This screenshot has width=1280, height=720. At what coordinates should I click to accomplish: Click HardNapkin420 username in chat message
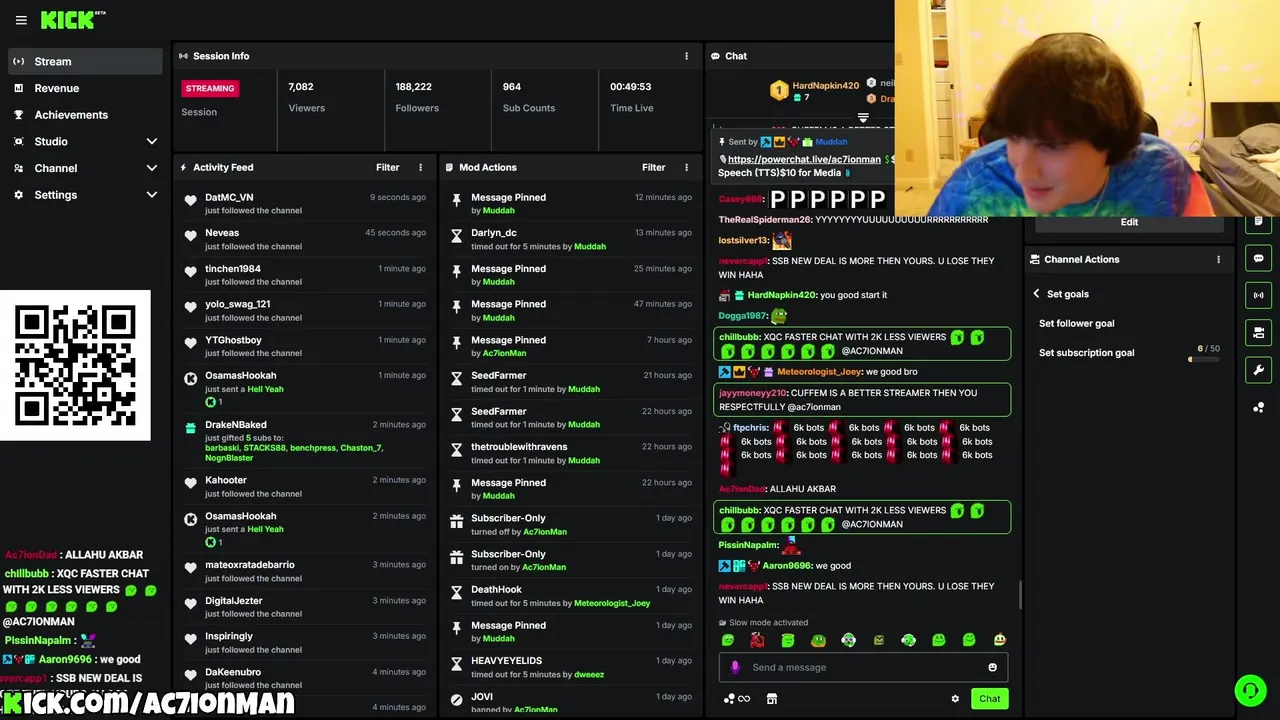click(782, 295)
